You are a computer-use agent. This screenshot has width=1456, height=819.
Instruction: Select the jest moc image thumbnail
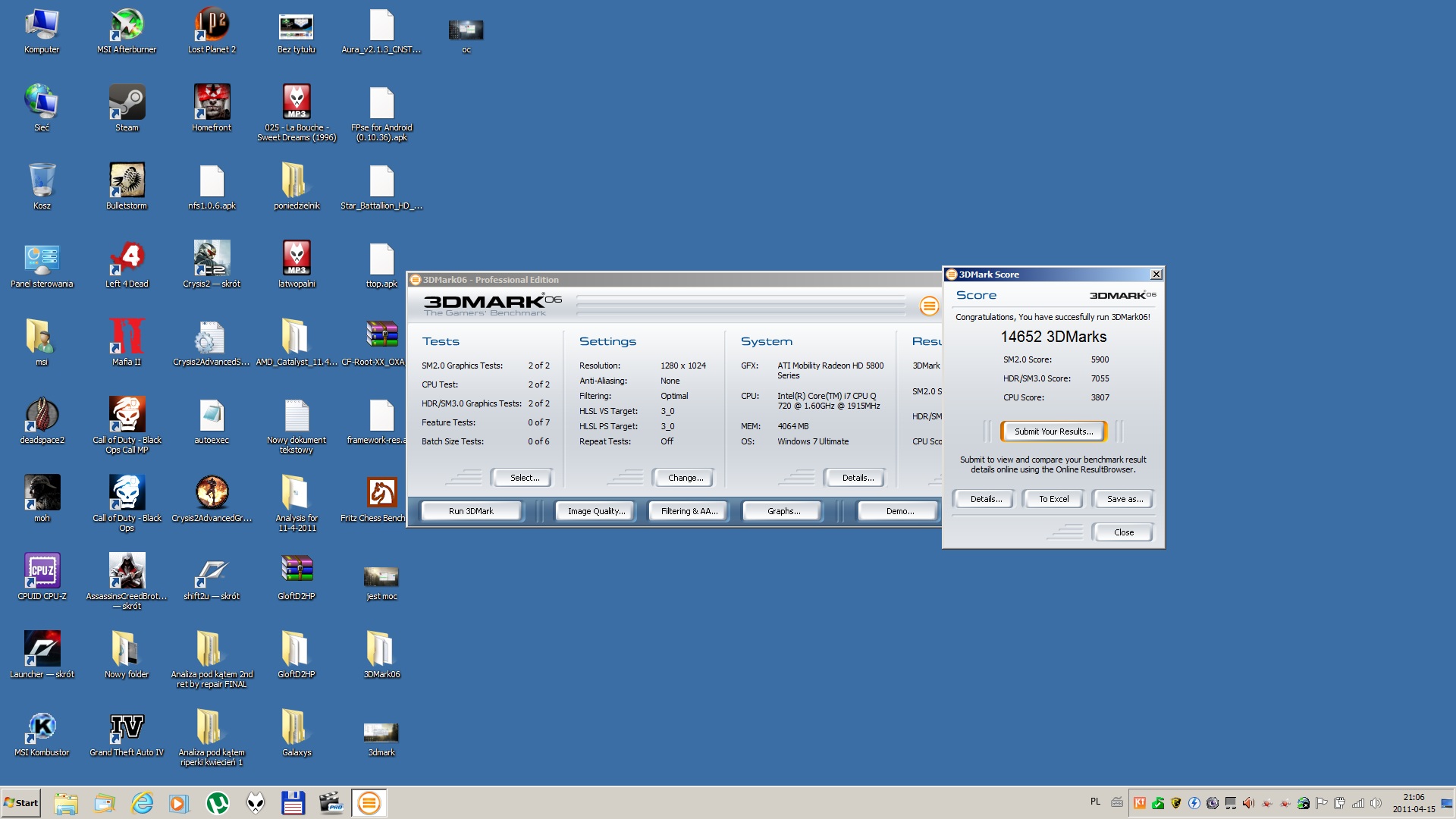[381, 582]
